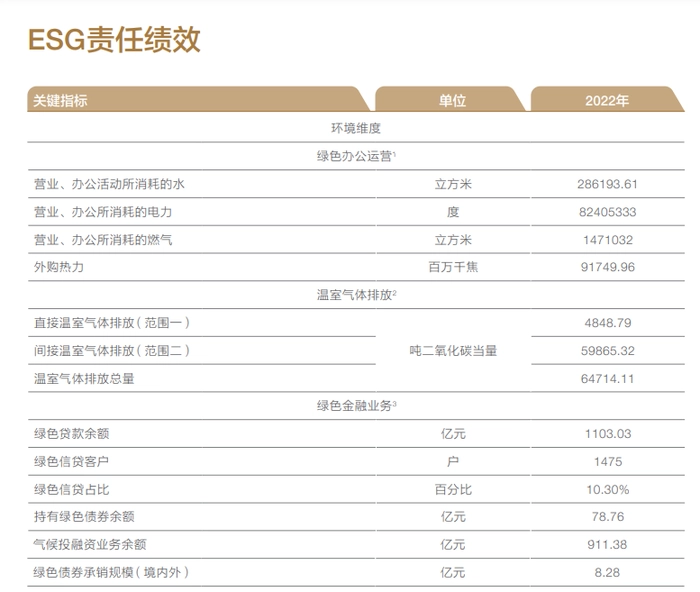Select the 关键指标 column header
The image size is (700, 592).
point(61,100)
